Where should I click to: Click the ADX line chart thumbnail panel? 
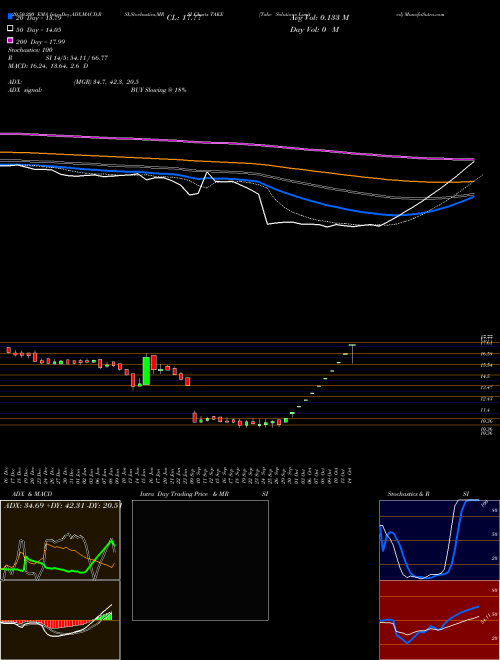coord(60,540)
